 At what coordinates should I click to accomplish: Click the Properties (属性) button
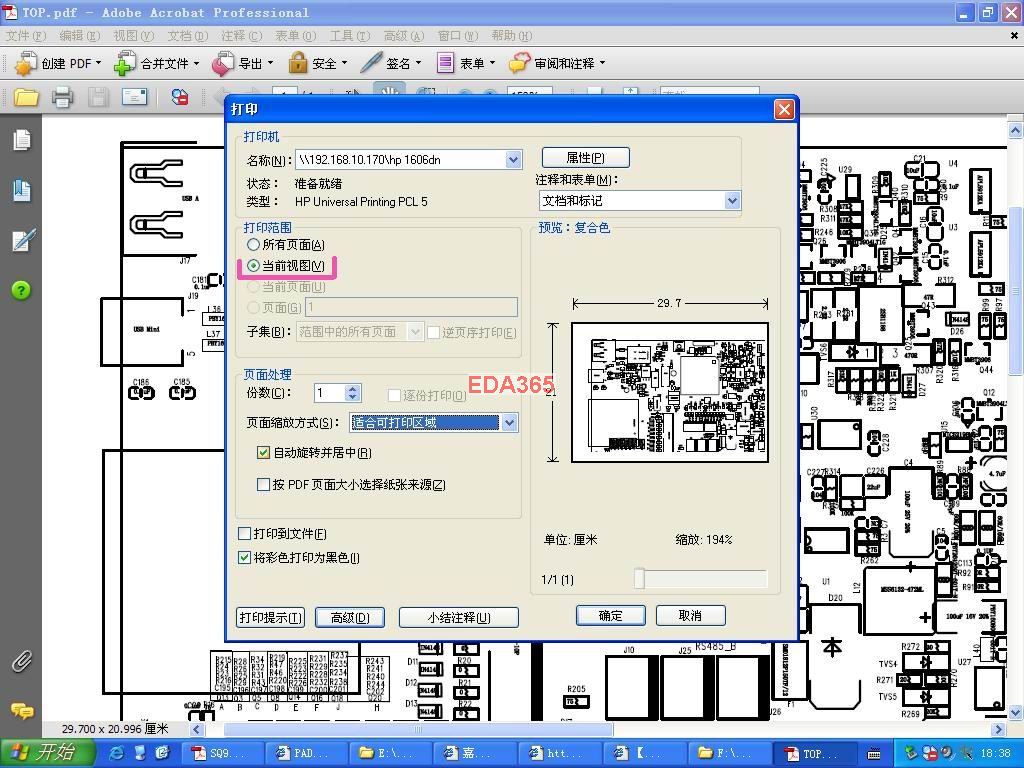(x=586, y=158)
